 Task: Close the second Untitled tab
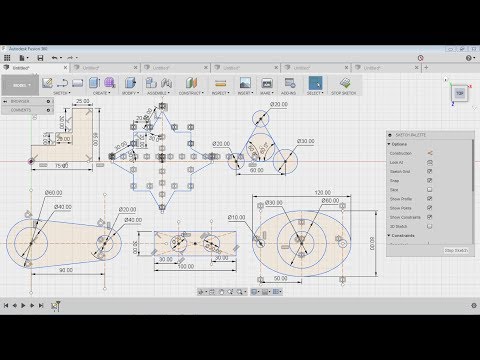point(136,68)
